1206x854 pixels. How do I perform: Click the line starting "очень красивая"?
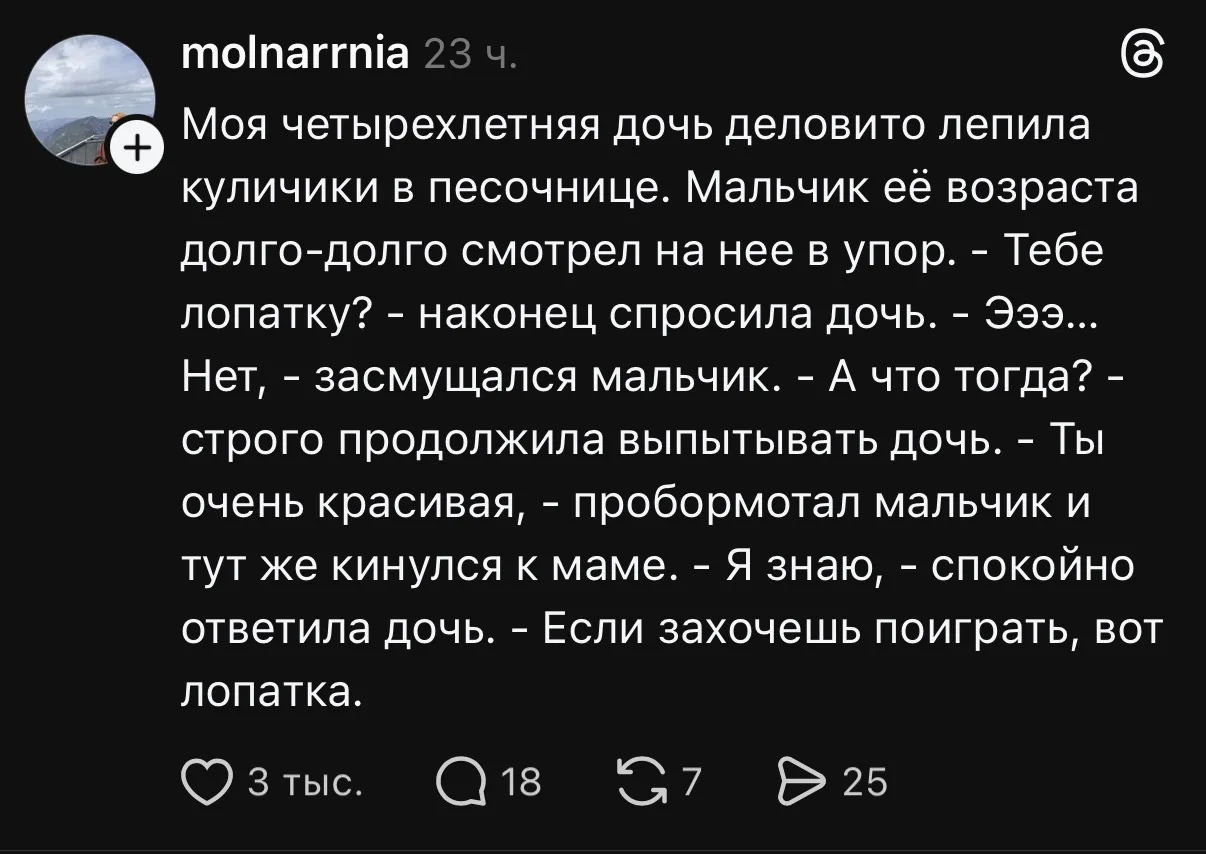632,504
